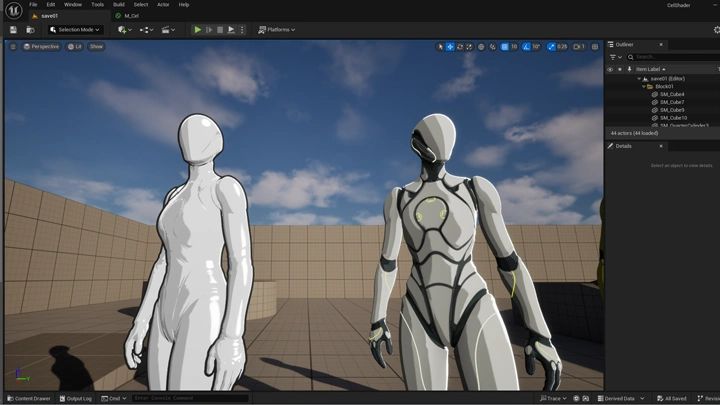Viewport: 720px width, 405px height.
Task: Choose the rotate tool in viewport
Action: (460, 47)
